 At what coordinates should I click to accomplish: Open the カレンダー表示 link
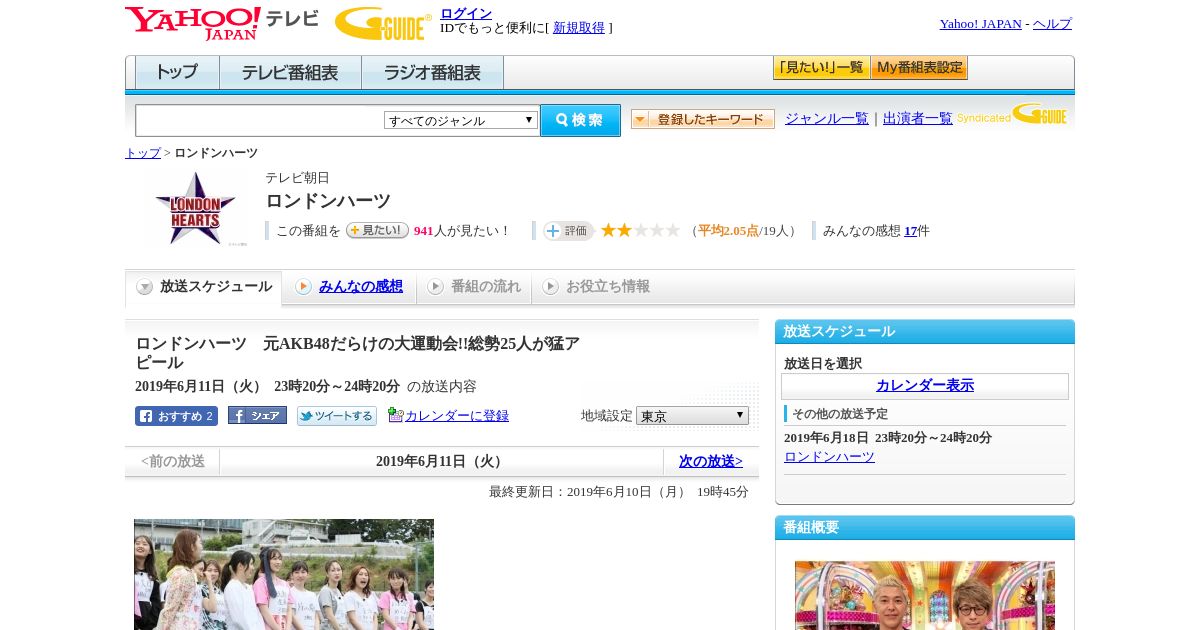(925, 386)
